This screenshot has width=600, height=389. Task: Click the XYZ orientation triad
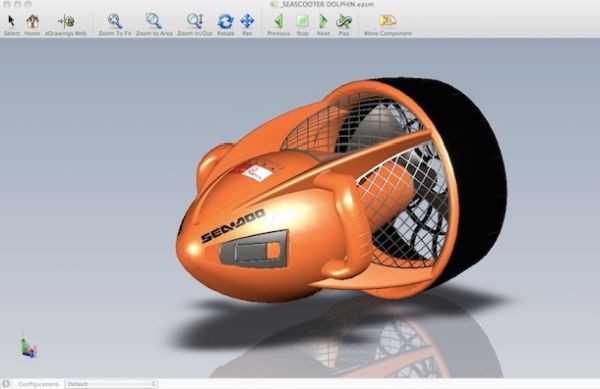click(x=28, y=345)
